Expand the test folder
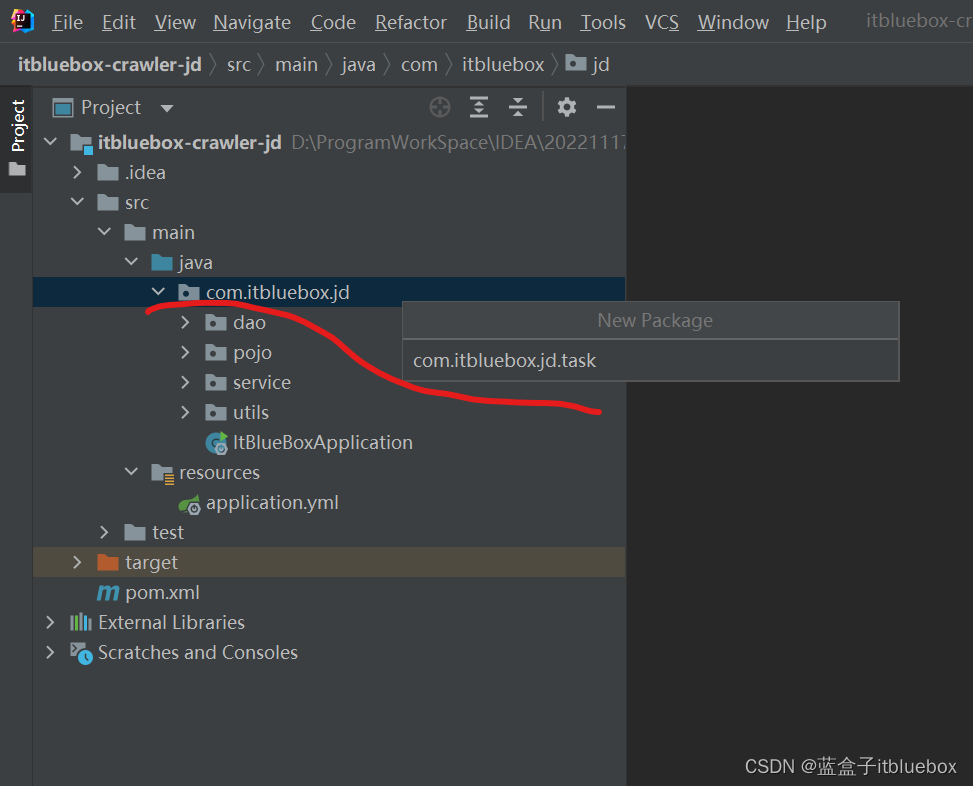Image resolution: width=973 pixels, height=786 pixels. click(105, 532)
